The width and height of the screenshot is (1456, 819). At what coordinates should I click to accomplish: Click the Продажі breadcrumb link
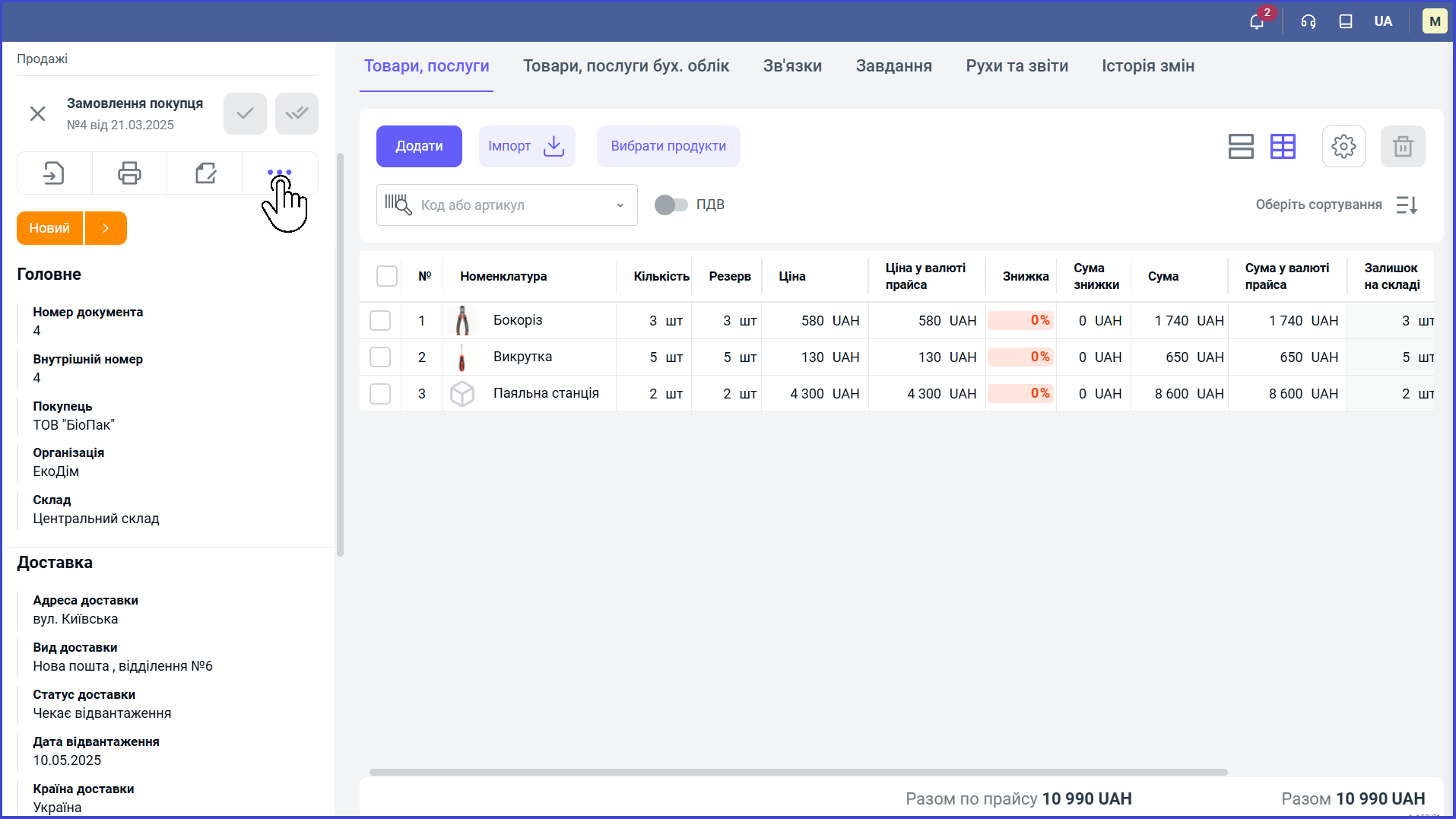43,59
